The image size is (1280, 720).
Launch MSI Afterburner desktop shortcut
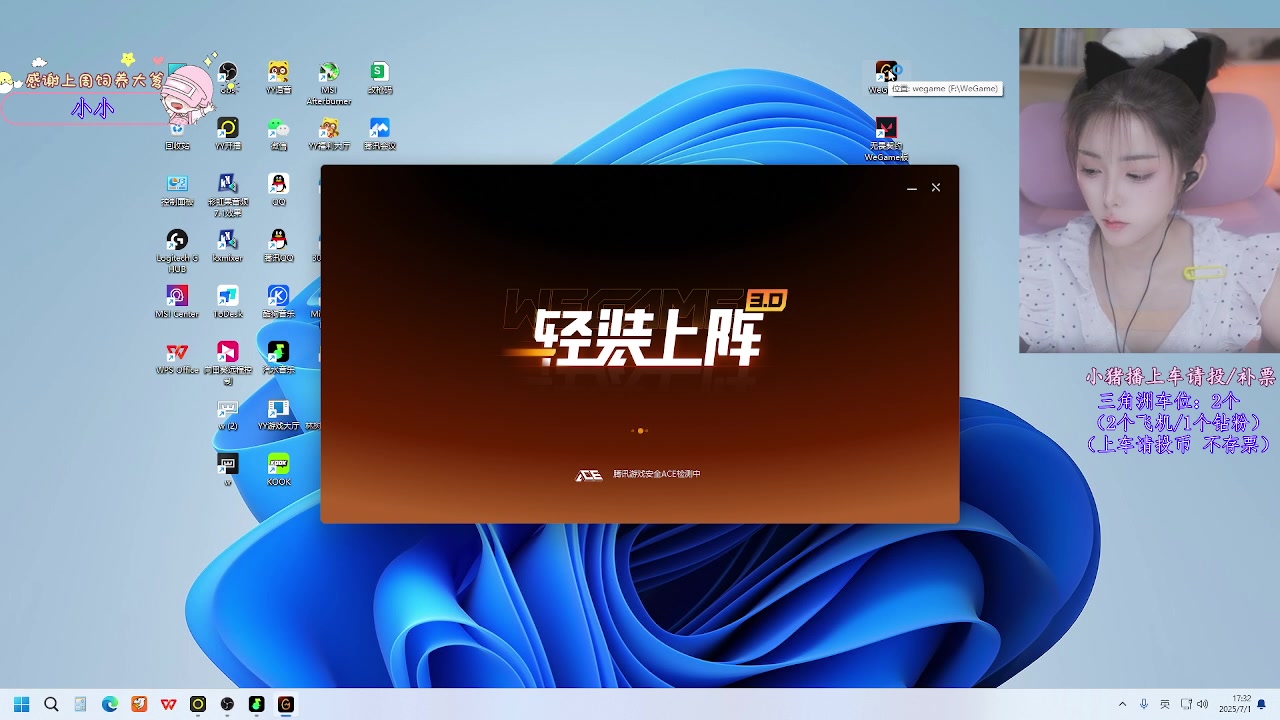click(x=329, y=82)
